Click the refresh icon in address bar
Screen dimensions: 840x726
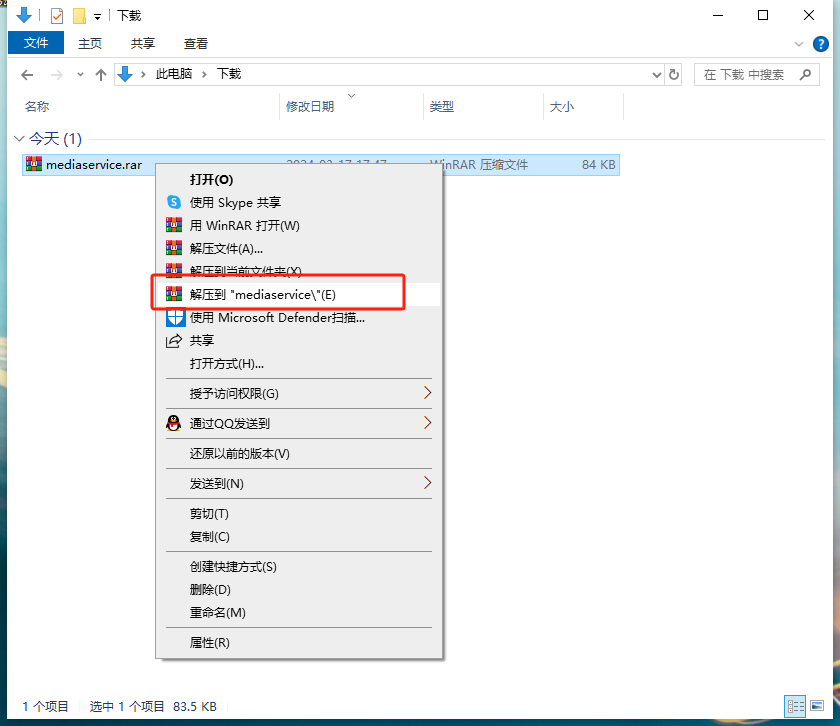pyautogui.click(x=674, y=74)
